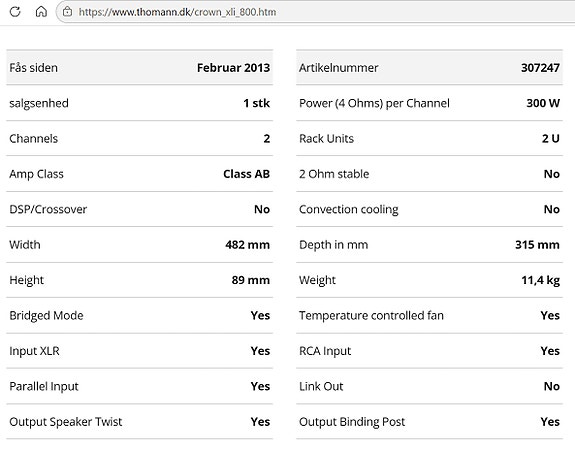This screenshot has width=575, height=450.
Task: Select the DSP/Crossover row label
Action: 48,209
